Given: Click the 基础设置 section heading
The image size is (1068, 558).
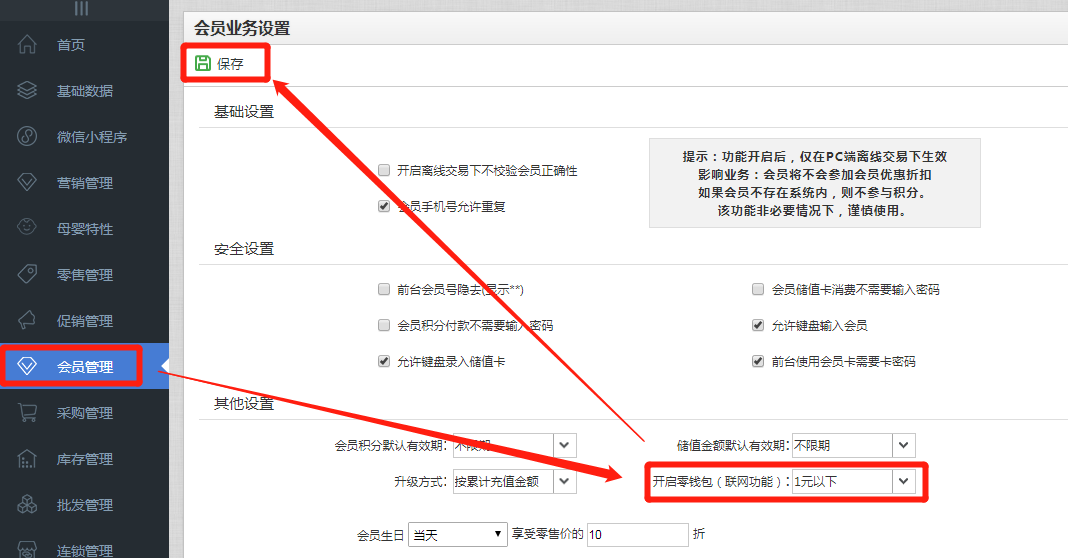Looking at the screenshot, I should click(244, 112).
